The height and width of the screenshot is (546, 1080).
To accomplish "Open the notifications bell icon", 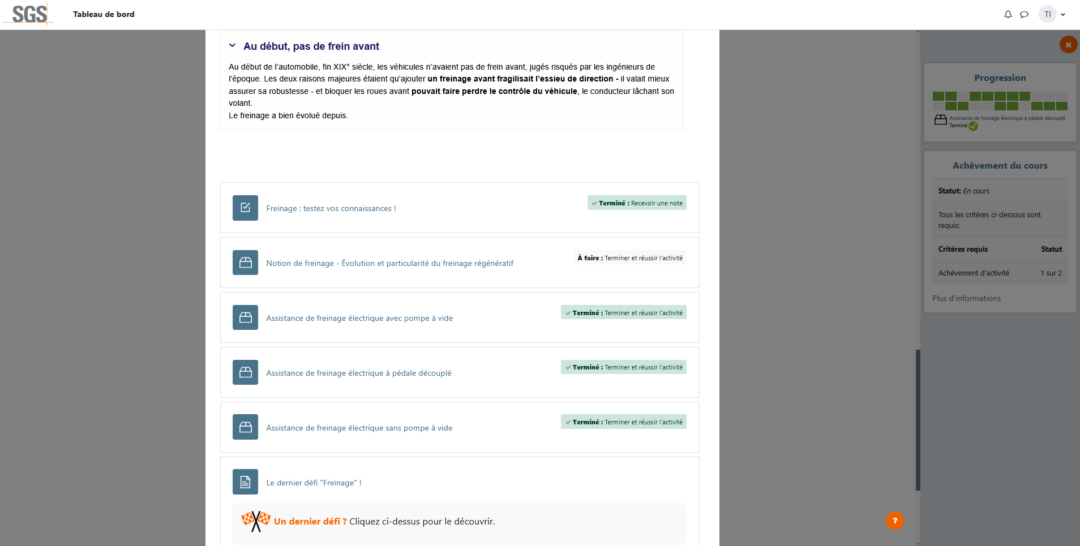I will [x=1008, y=14].
